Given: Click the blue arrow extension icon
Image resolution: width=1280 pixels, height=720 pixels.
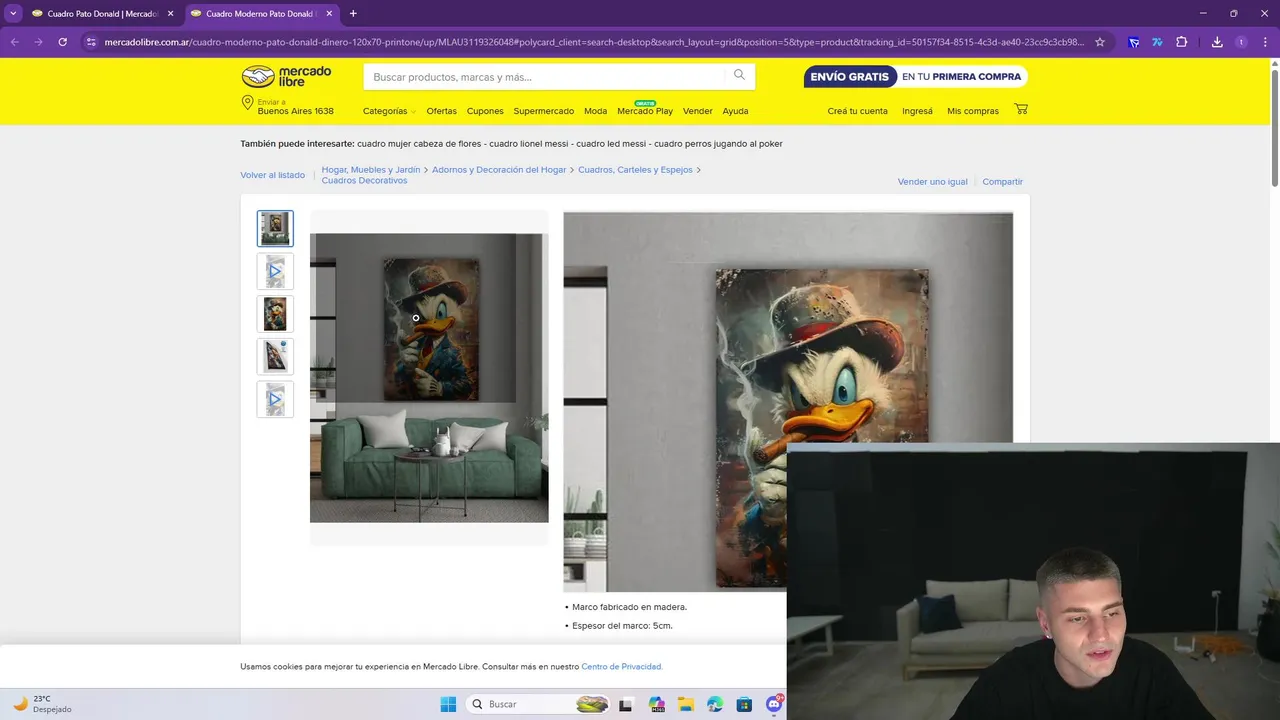Looking at the screenshot, I should [1133, 42].
